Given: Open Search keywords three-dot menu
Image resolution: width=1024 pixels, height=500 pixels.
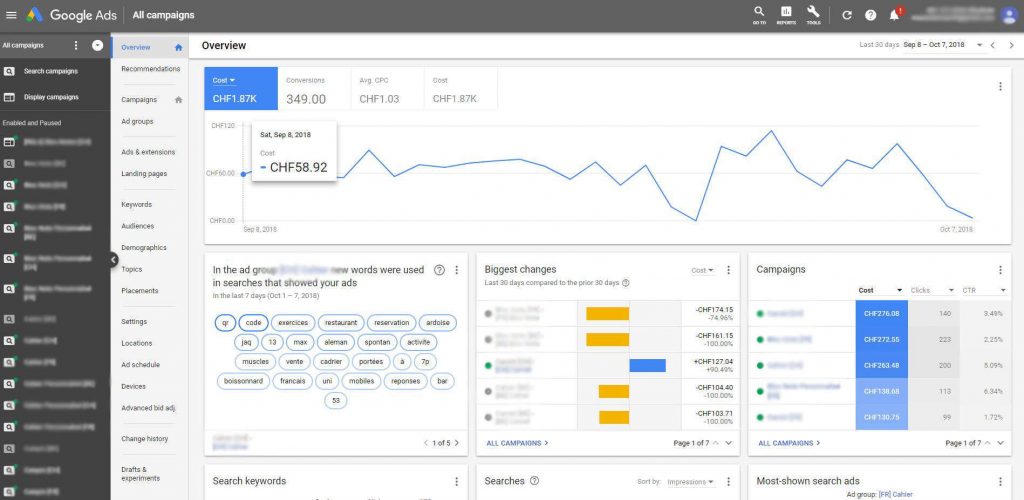Looking at the screenshot, I should 456,482.
